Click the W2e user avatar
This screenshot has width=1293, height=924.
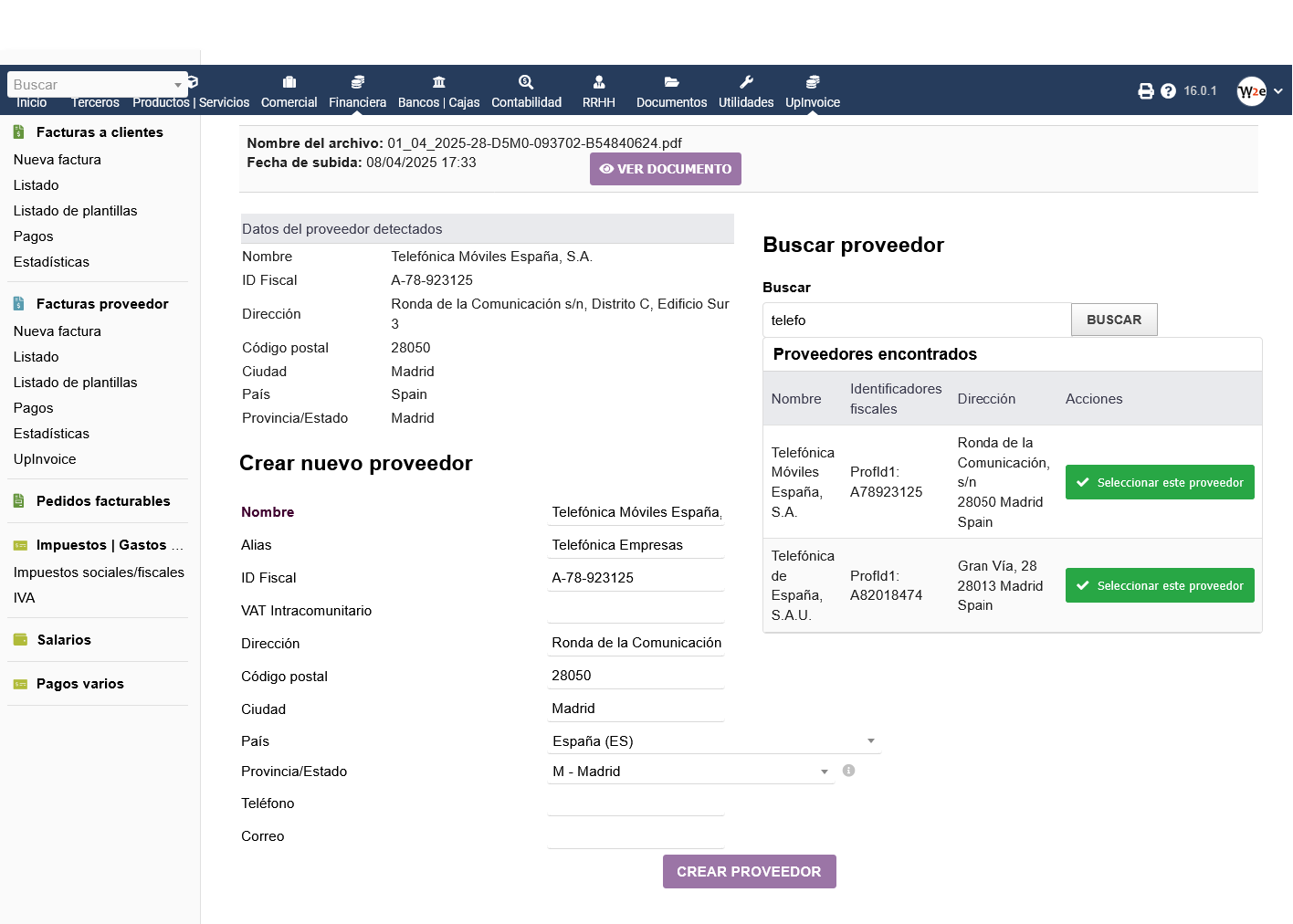pos(1252,91)
